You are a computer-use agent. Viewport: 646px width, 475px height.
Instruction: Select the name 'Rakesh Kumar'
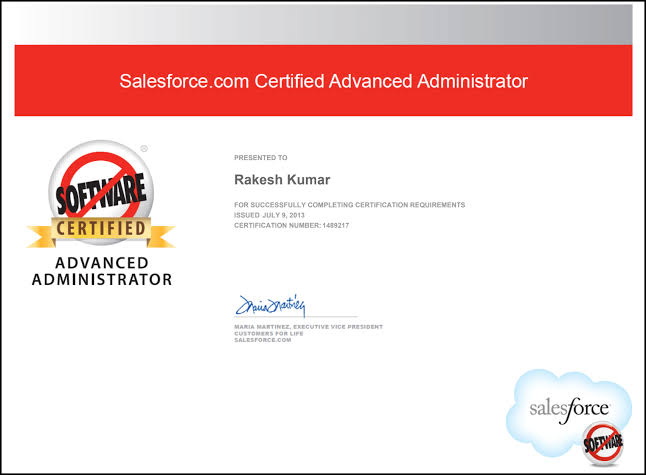click(x=282, y=180)
